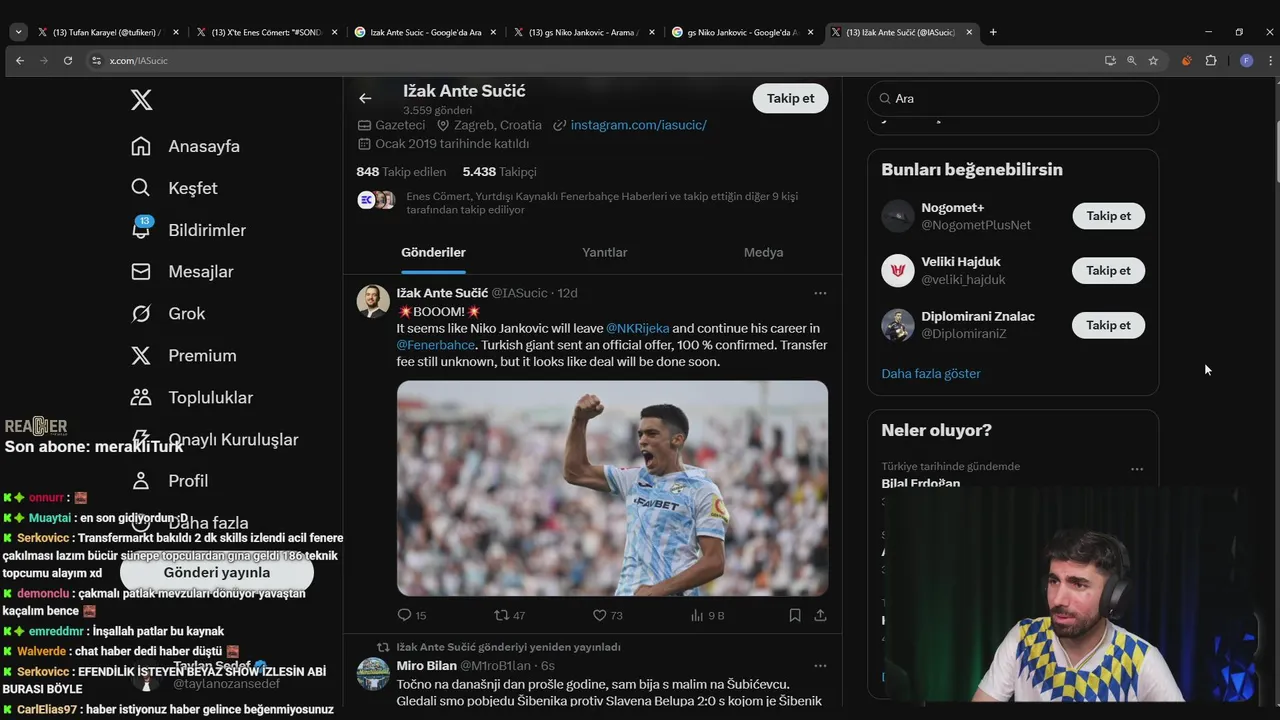Switch to Tufan Karayel browser tab

click(x=108, y=32)
